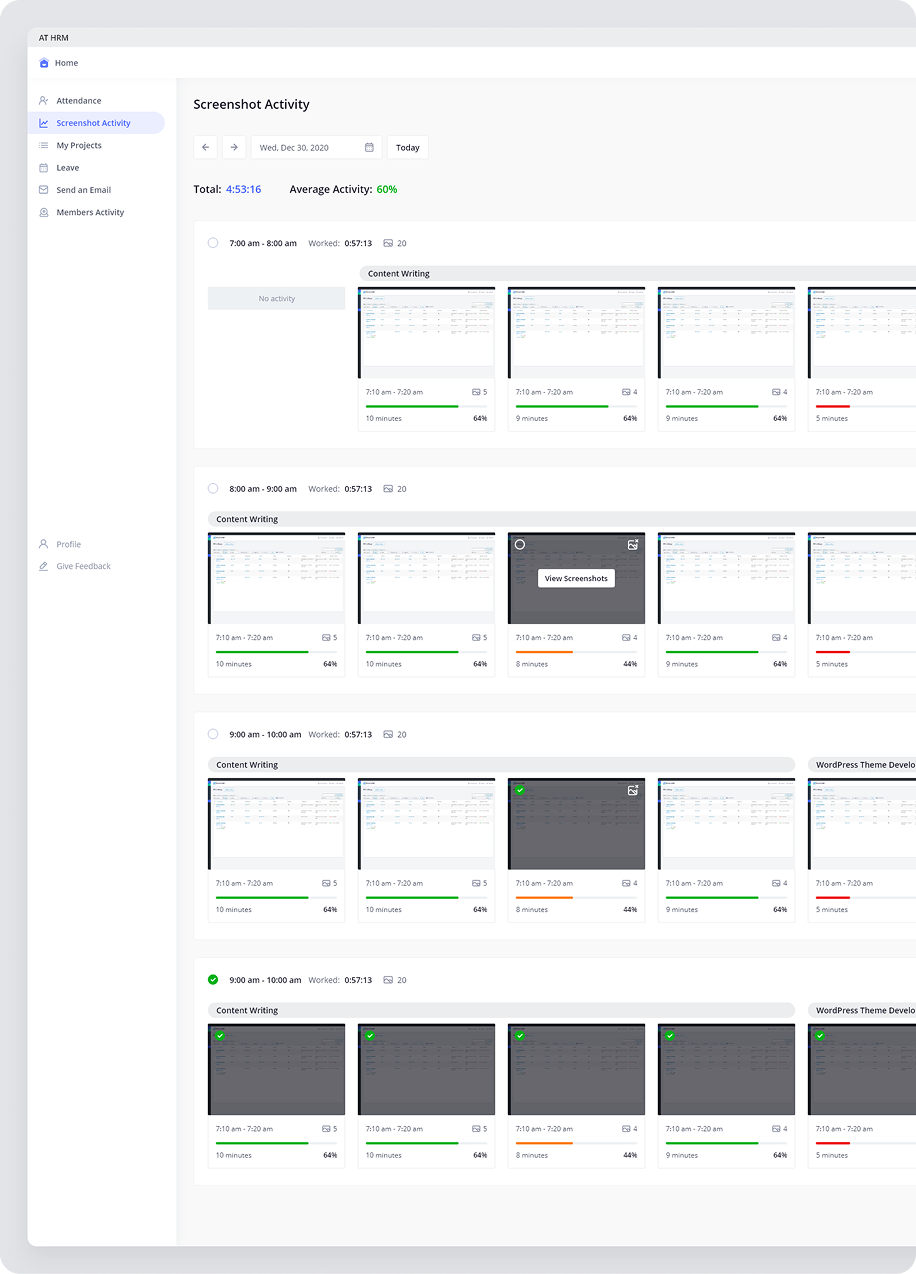Click image icon on checked thumbnail in unchecked 9:00 am row
Viewport: 916px width, 1274px height.
pyautogui.click(x=633, y=790)
